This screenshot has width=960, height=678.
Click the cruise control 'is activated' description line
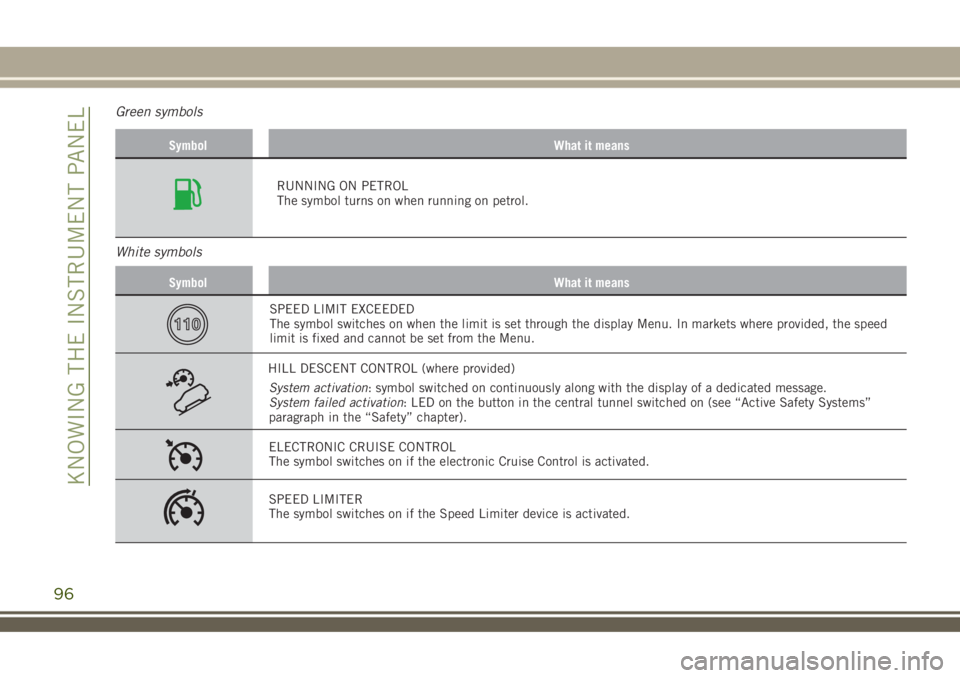459,462
